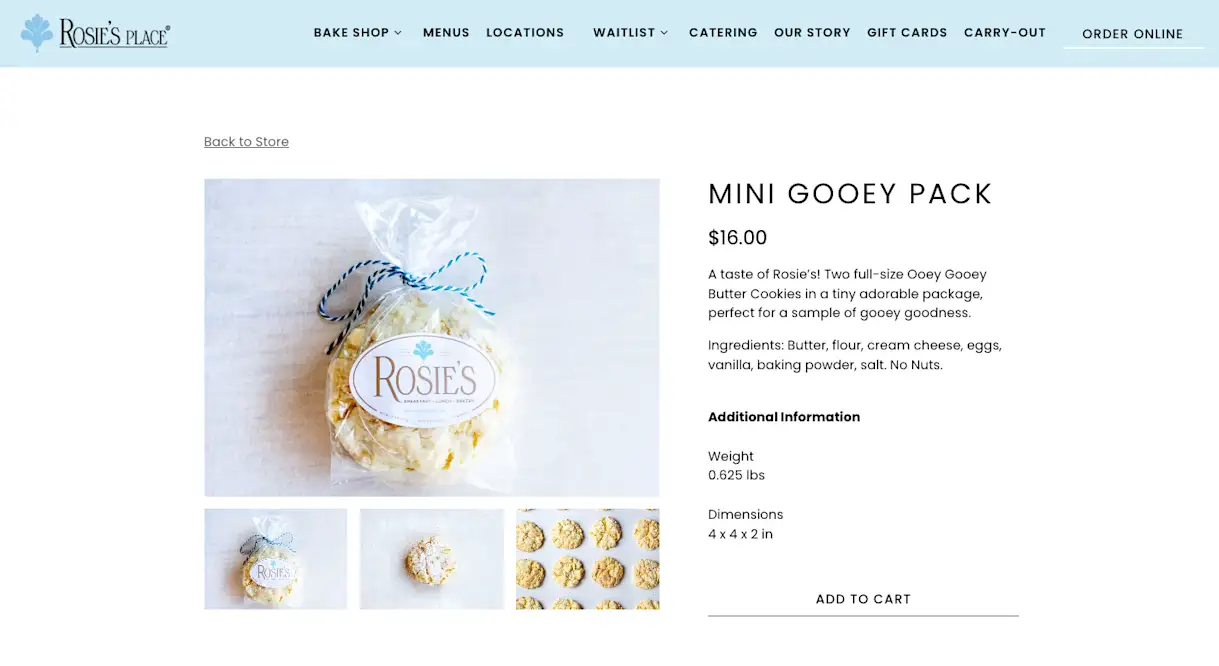1219x666 pixels.
Task: Visit the Our Story page
Action: [812, 33]
